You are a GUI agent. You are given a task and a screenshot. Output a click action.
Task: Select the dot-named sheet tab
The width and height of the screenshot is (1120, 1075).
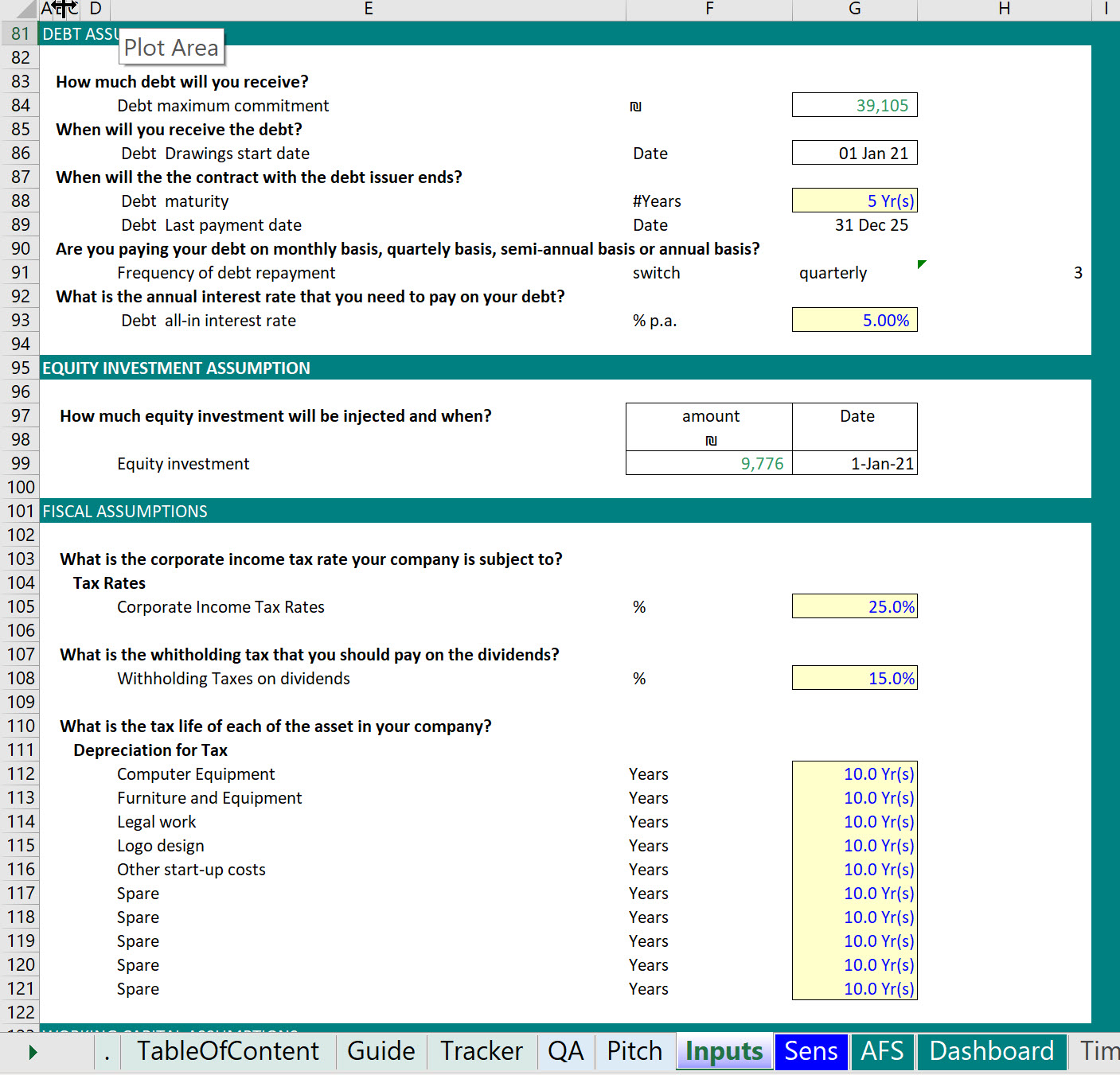click(107, 1051)
